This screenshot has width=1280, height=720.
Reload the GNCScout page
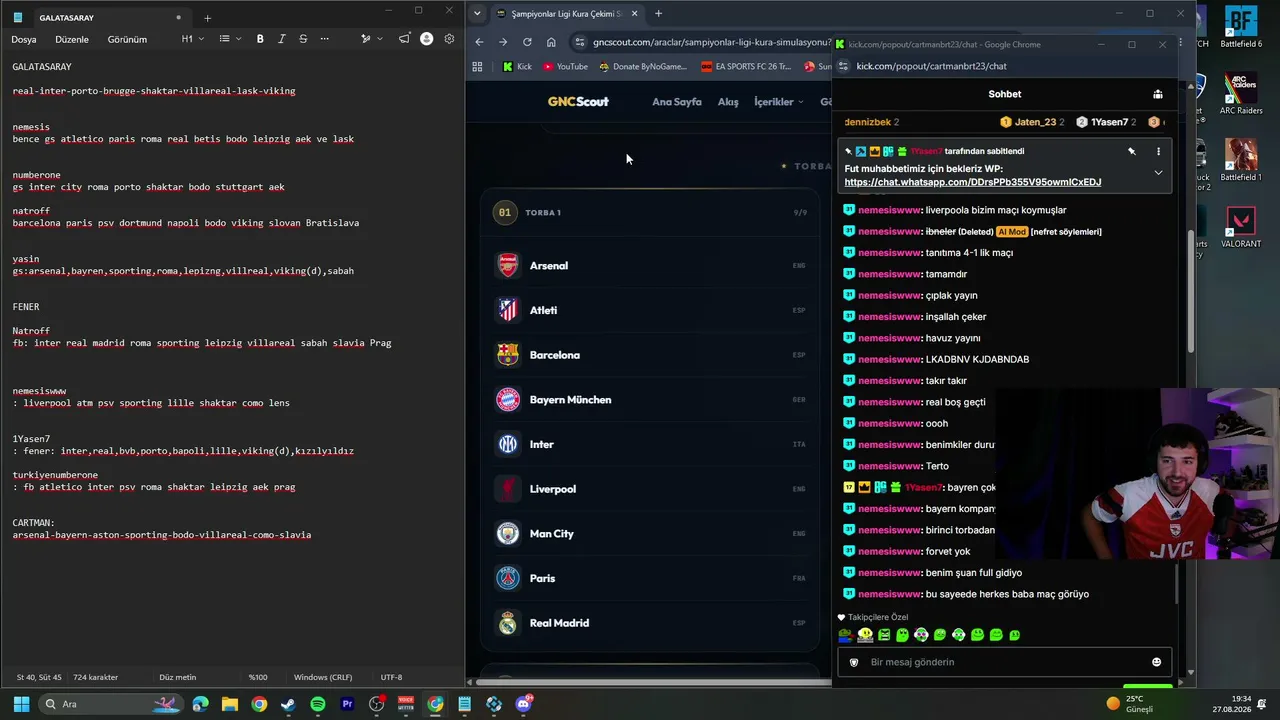click(527, 42)
